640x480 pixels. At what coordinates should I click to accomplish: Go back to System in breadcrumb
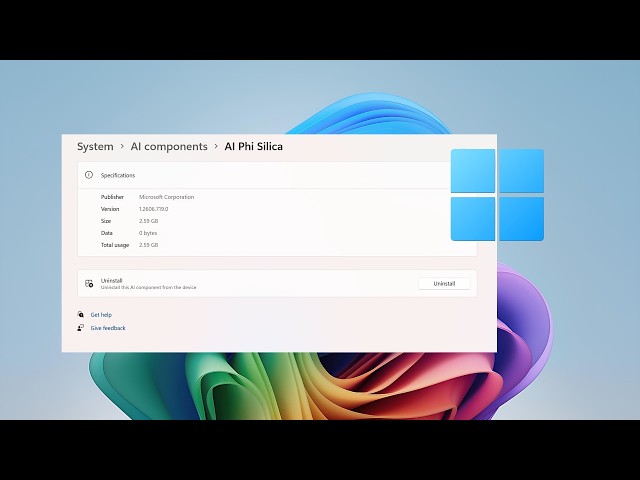click(95, 147)
